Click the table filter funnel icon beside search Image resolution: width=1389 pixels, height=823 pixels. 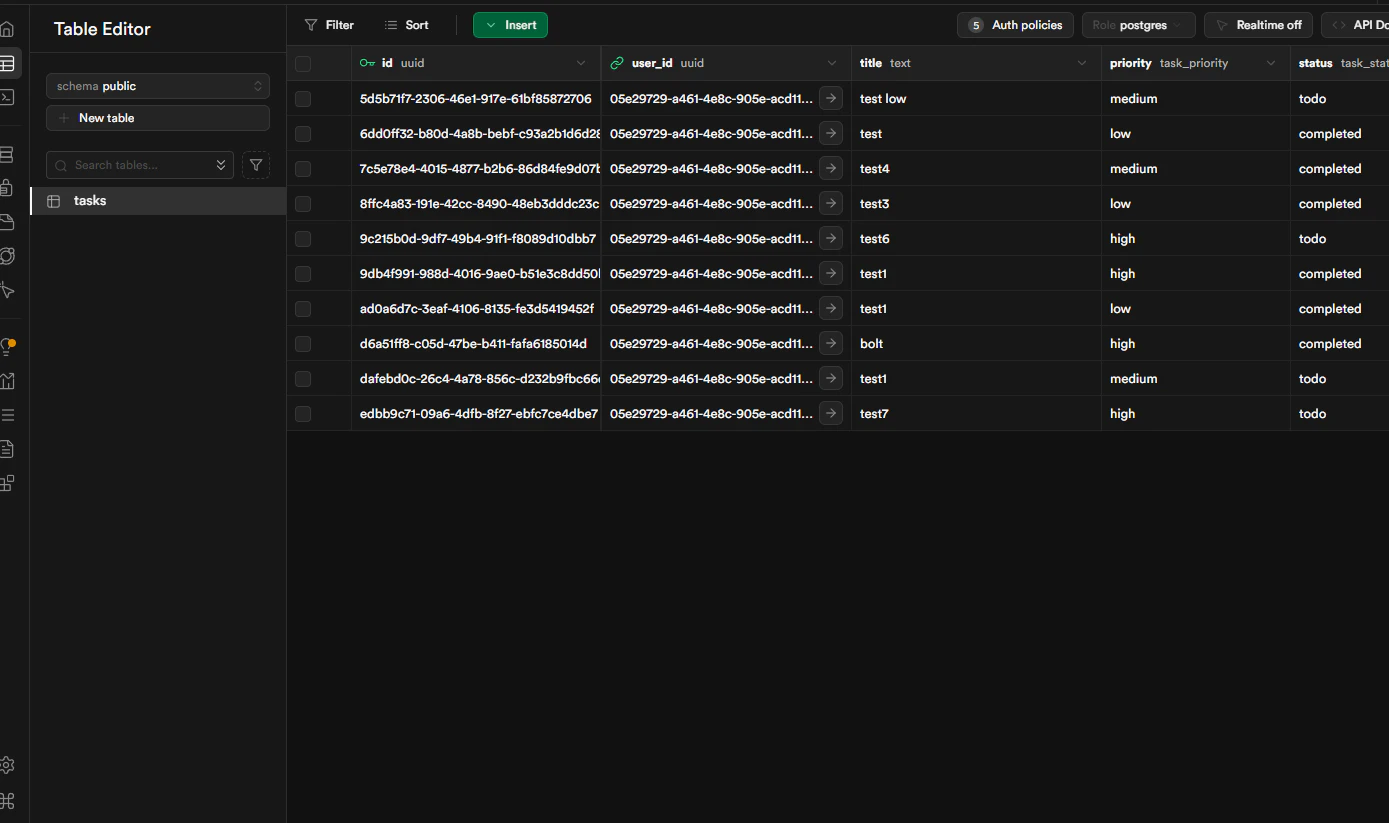click(x=256, y=165)
